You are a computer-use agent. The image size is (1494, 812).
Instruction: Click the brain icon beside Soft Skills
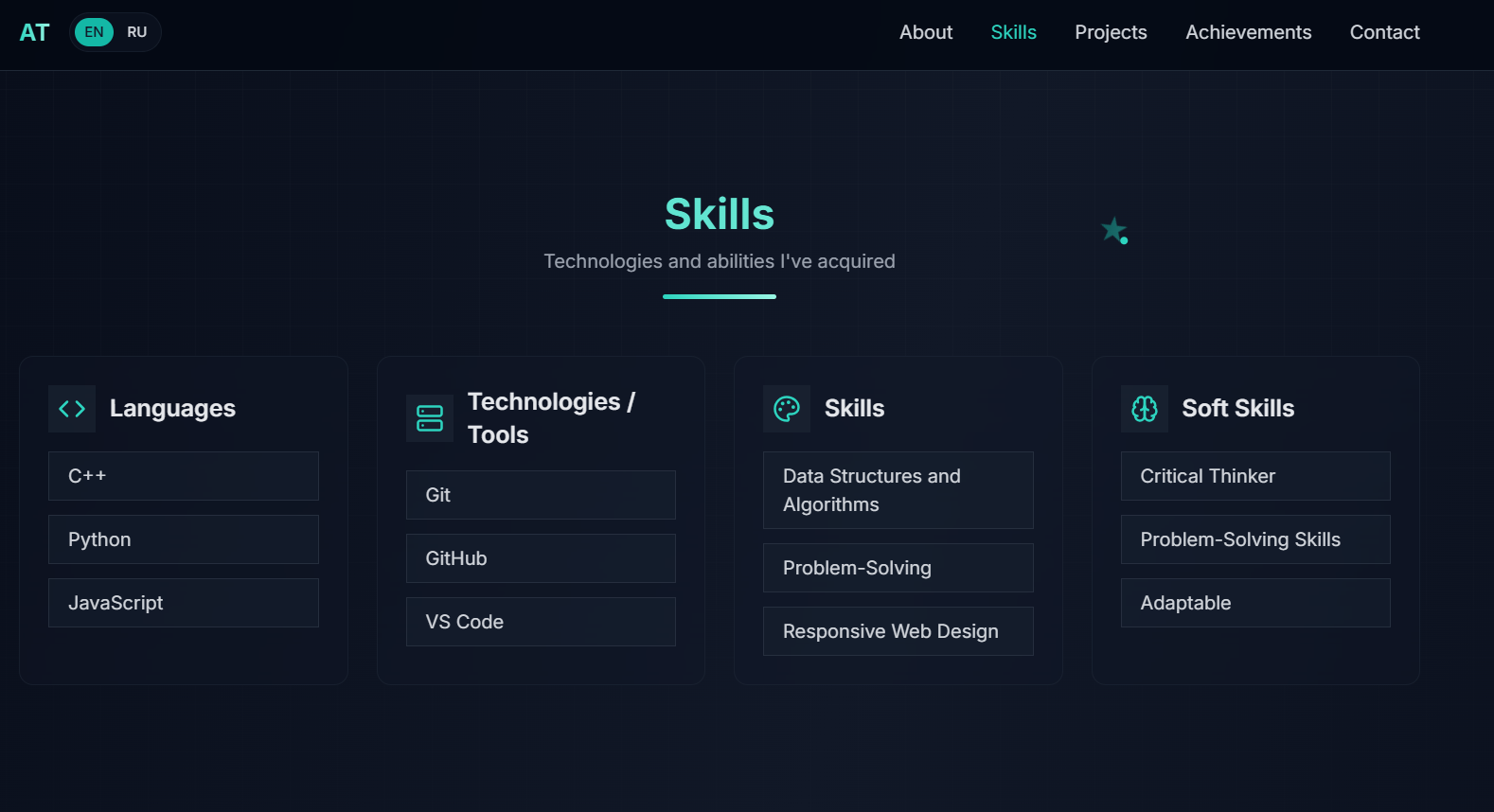(1145, 409)
